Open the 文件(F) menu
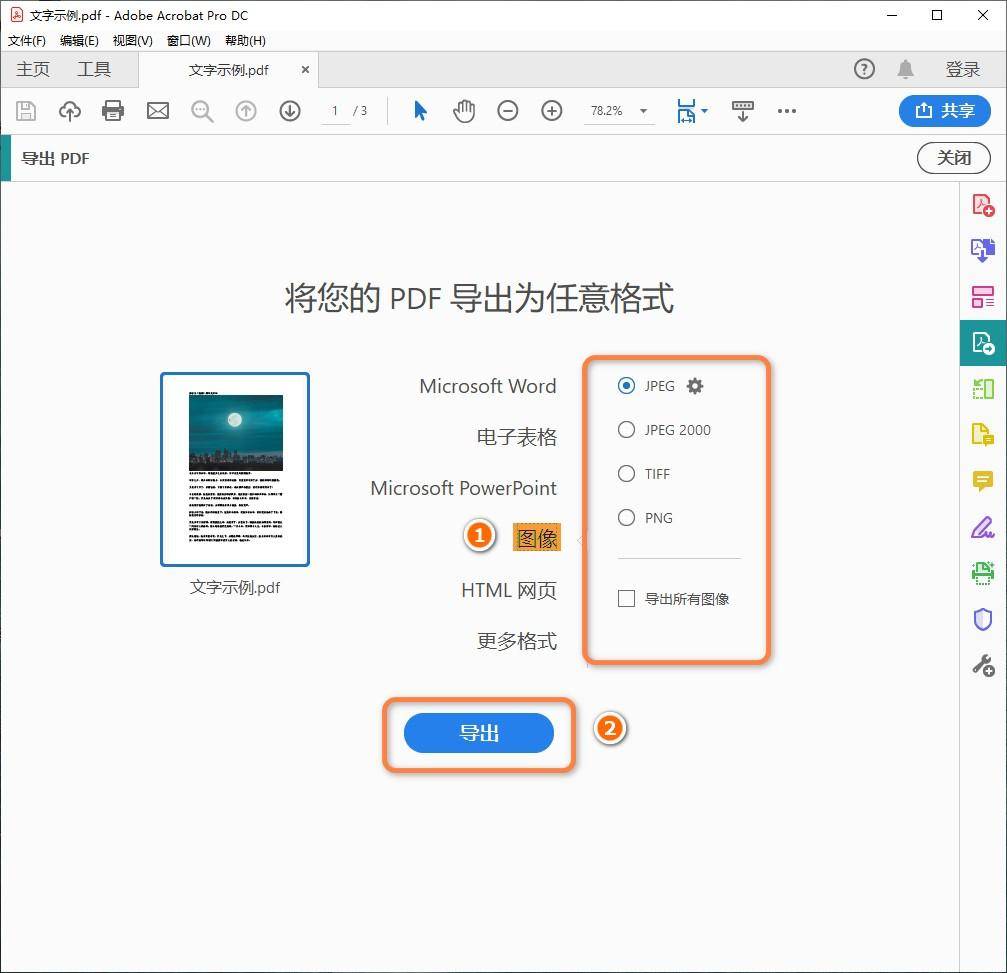 [27, 40]
